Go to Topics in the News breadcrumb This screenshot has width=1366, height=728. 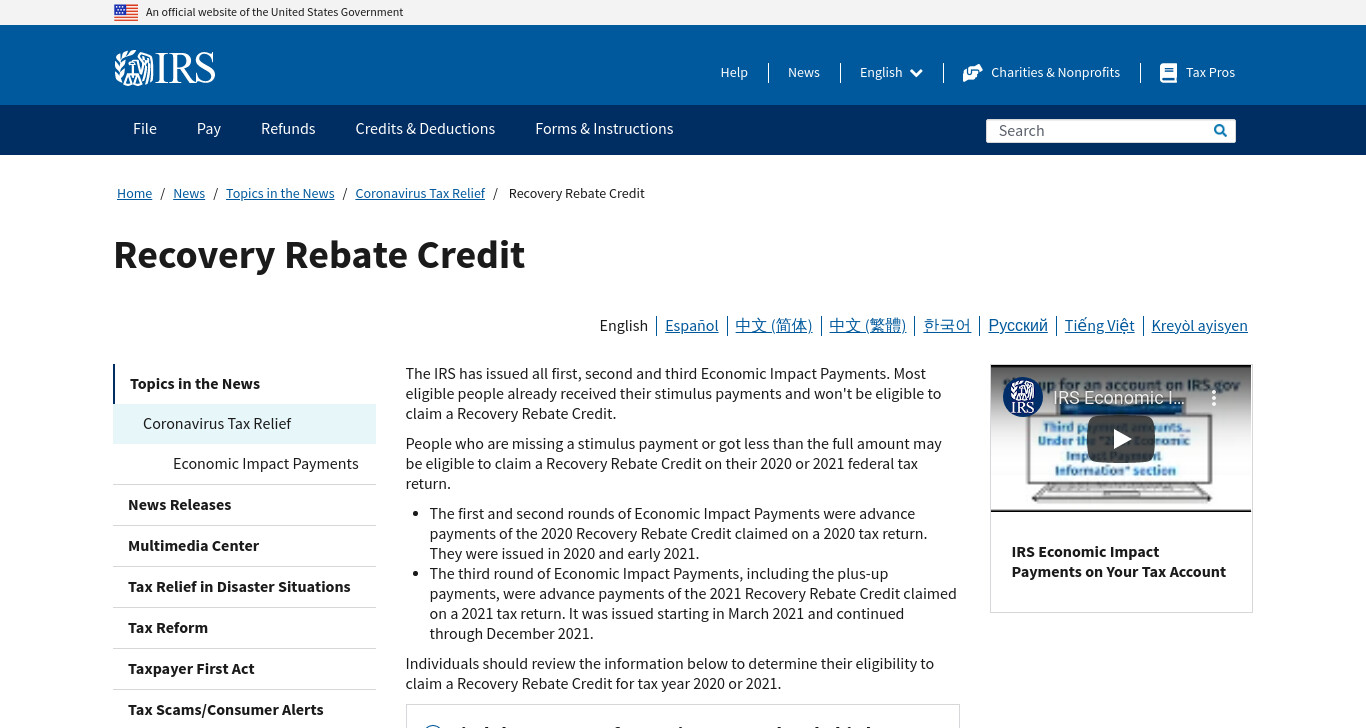[280, 194]
